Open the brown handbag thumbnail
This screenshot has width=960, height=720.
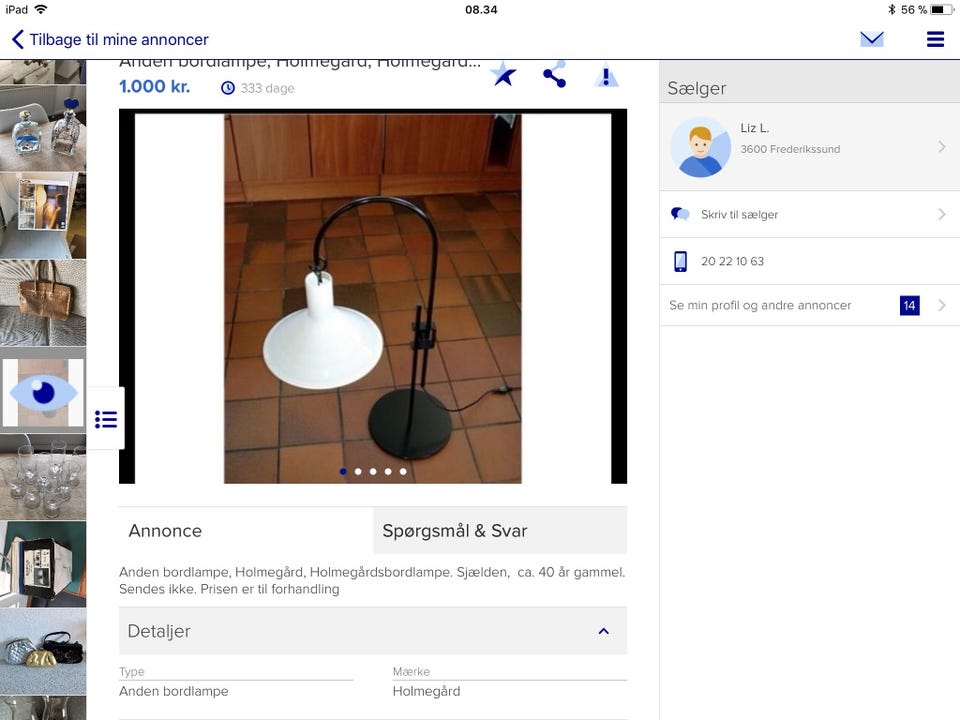(x=43, y=303)
